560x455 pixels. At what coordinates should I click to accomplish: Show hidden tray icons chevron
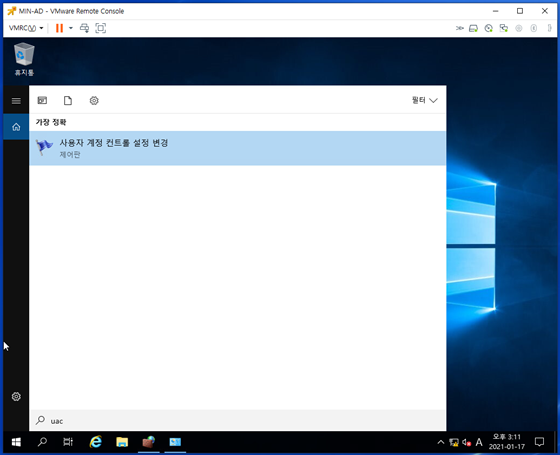(x=441, y=442)
